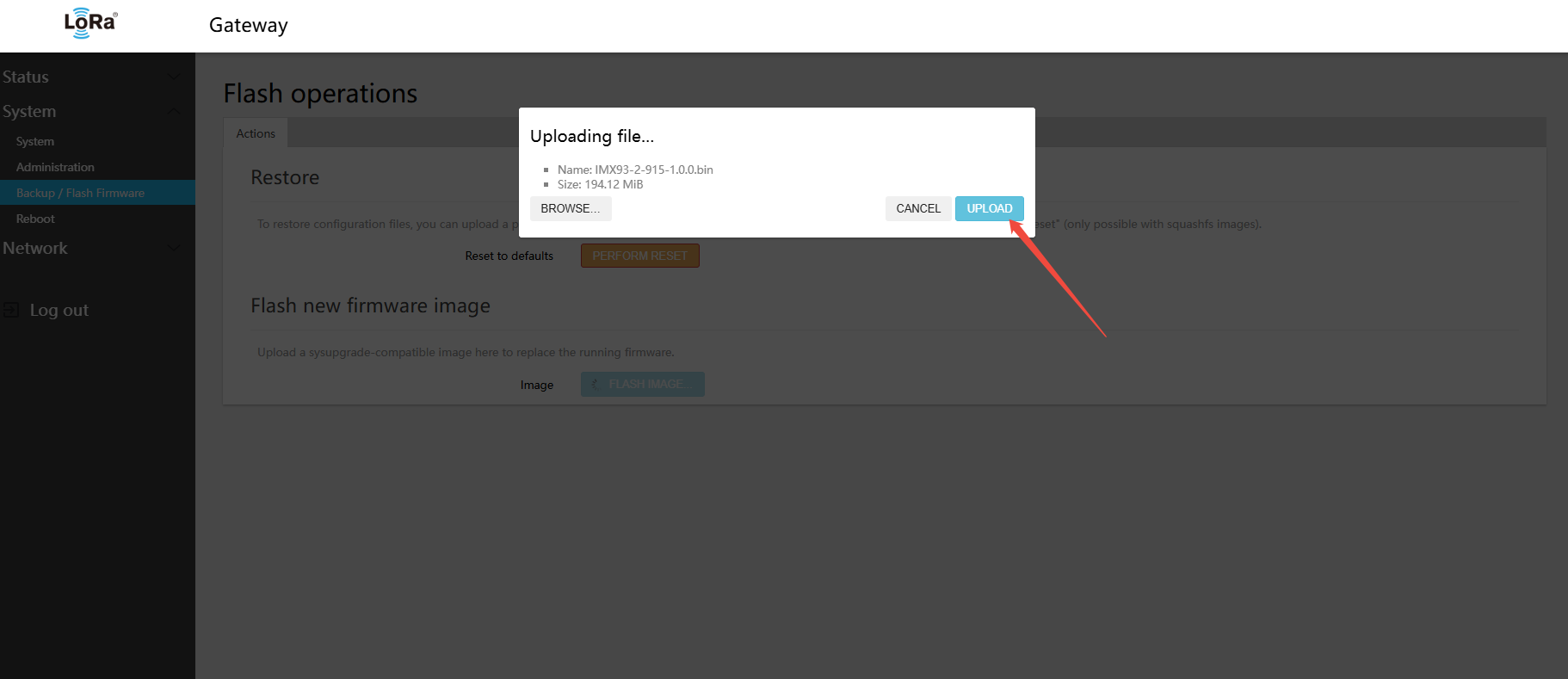The image size is (1568, 679).
Task: Select the System submenu item
Action: [35, 141]
